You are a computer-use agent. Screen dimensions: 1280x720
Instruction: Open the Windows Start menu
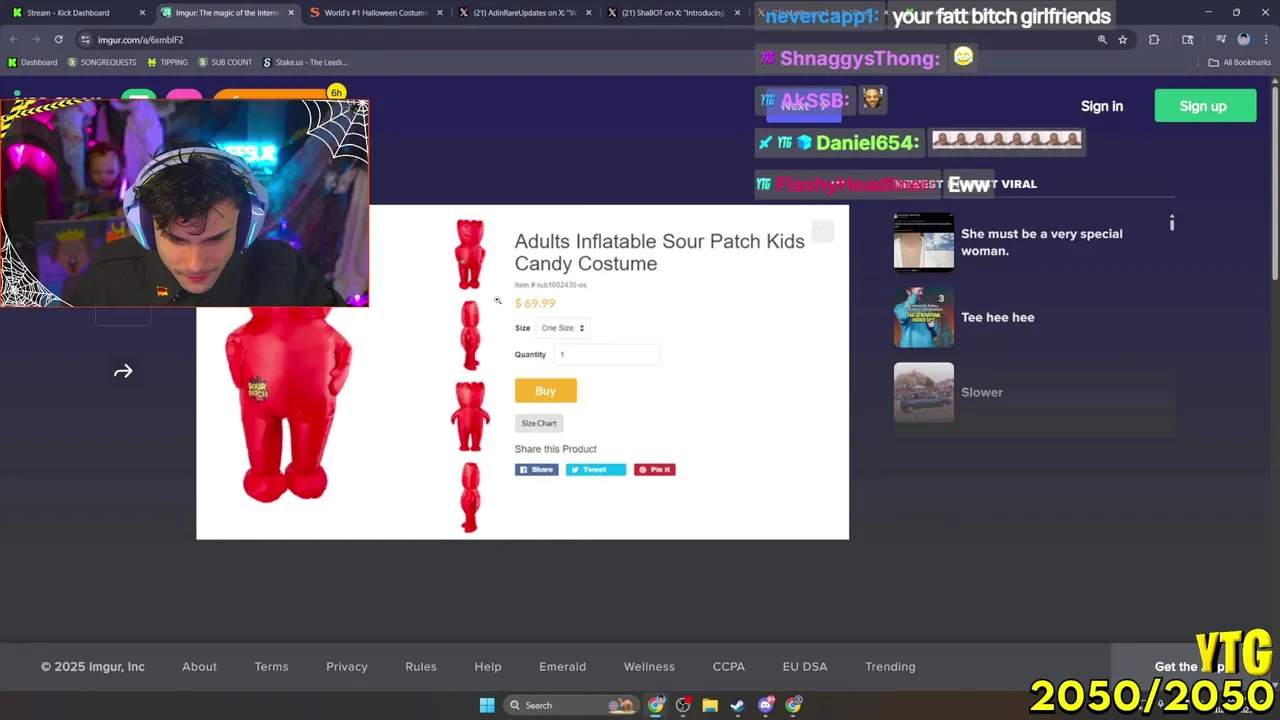(487, 705)
